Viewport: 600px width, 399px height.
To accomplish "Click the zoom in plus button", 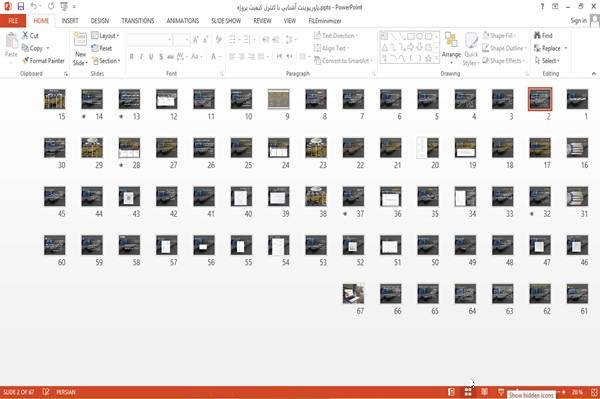I will point(564,392).
